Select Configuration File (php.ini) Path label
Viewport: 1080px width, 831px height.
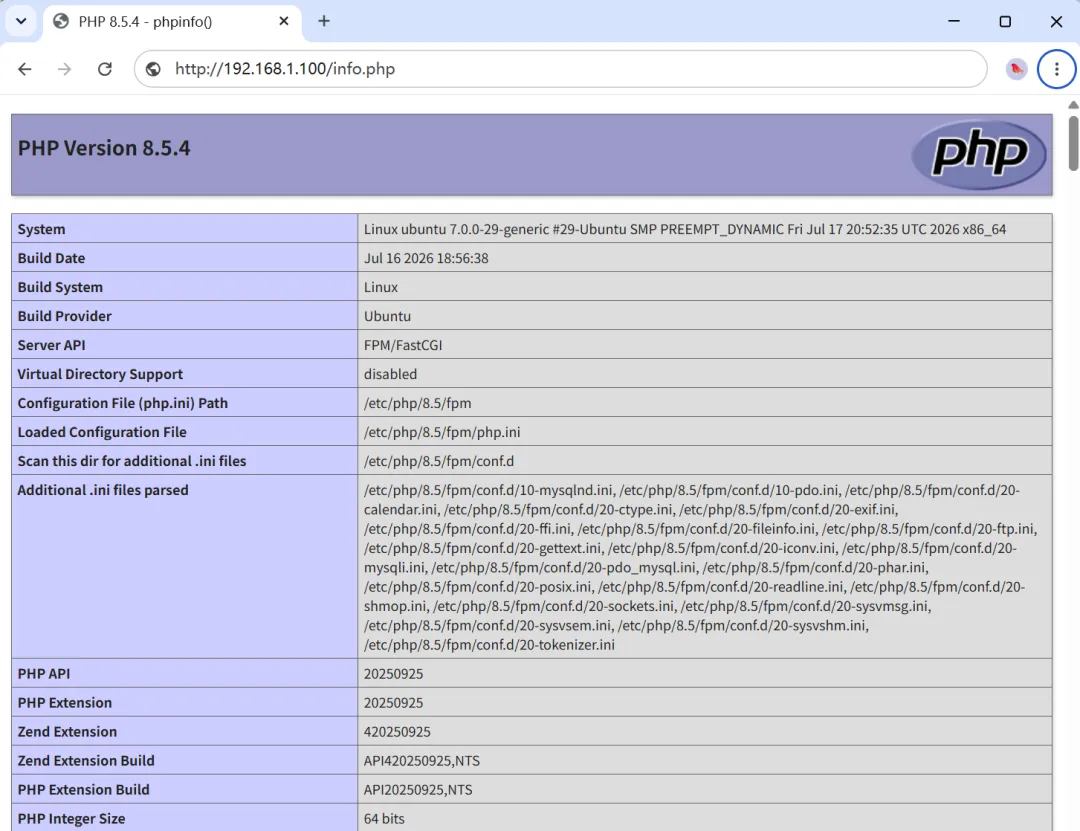click(123, 402)
